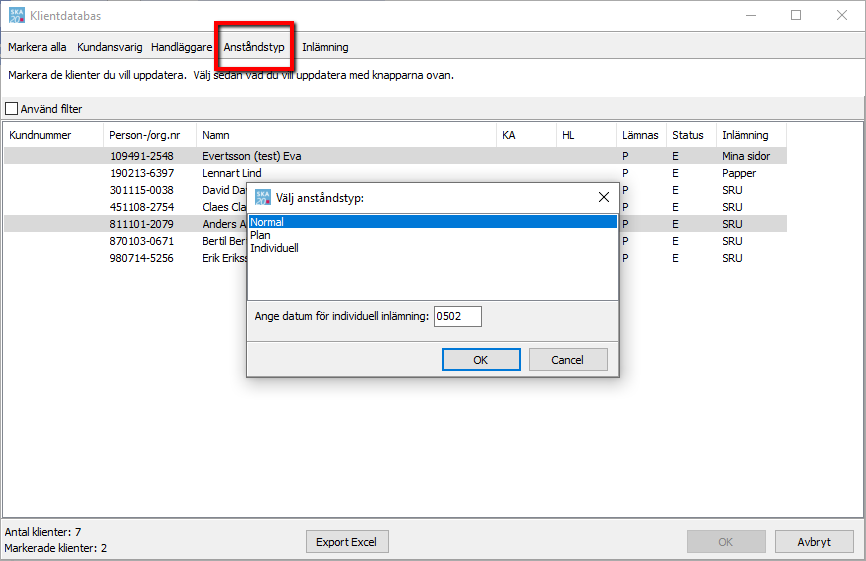Sort by the Namn column header

346,135
